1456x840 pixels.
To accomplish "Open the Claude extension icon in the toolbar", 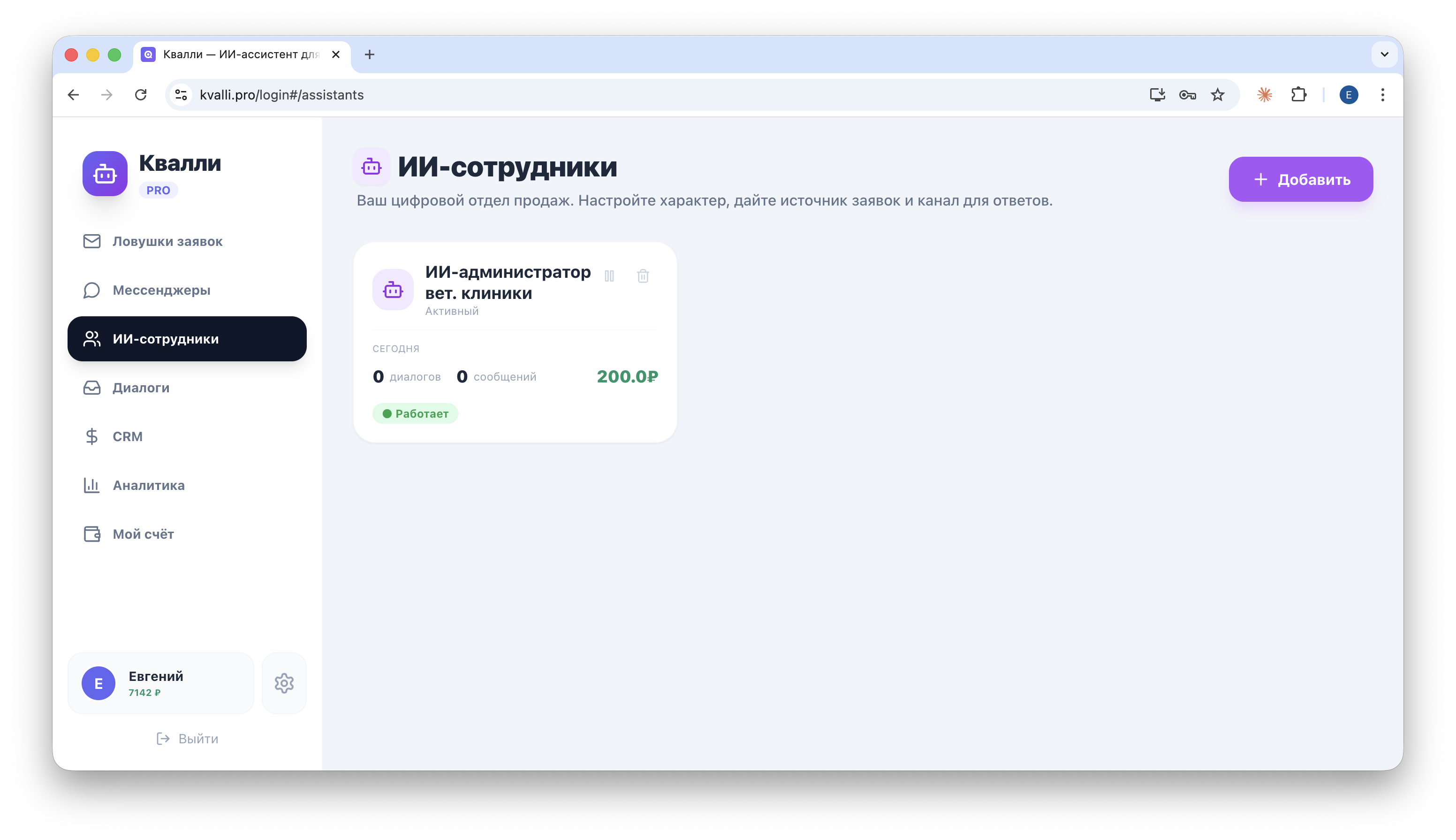I will coord(1264,95).
